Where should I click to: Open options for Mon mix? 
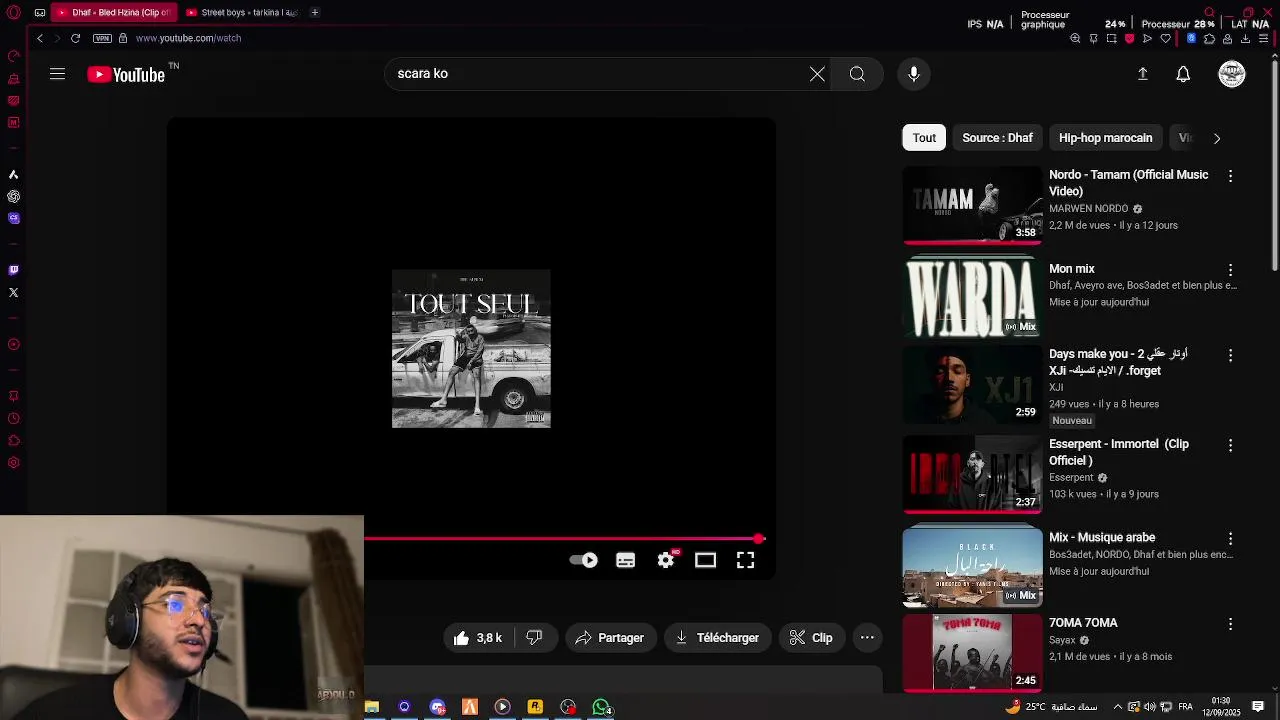[x=1231, y=270]
